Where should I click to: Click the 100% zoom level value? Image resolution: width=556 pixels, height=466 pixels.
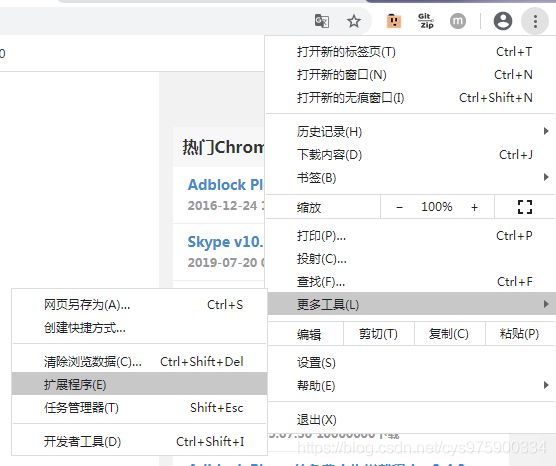point(437,207)
